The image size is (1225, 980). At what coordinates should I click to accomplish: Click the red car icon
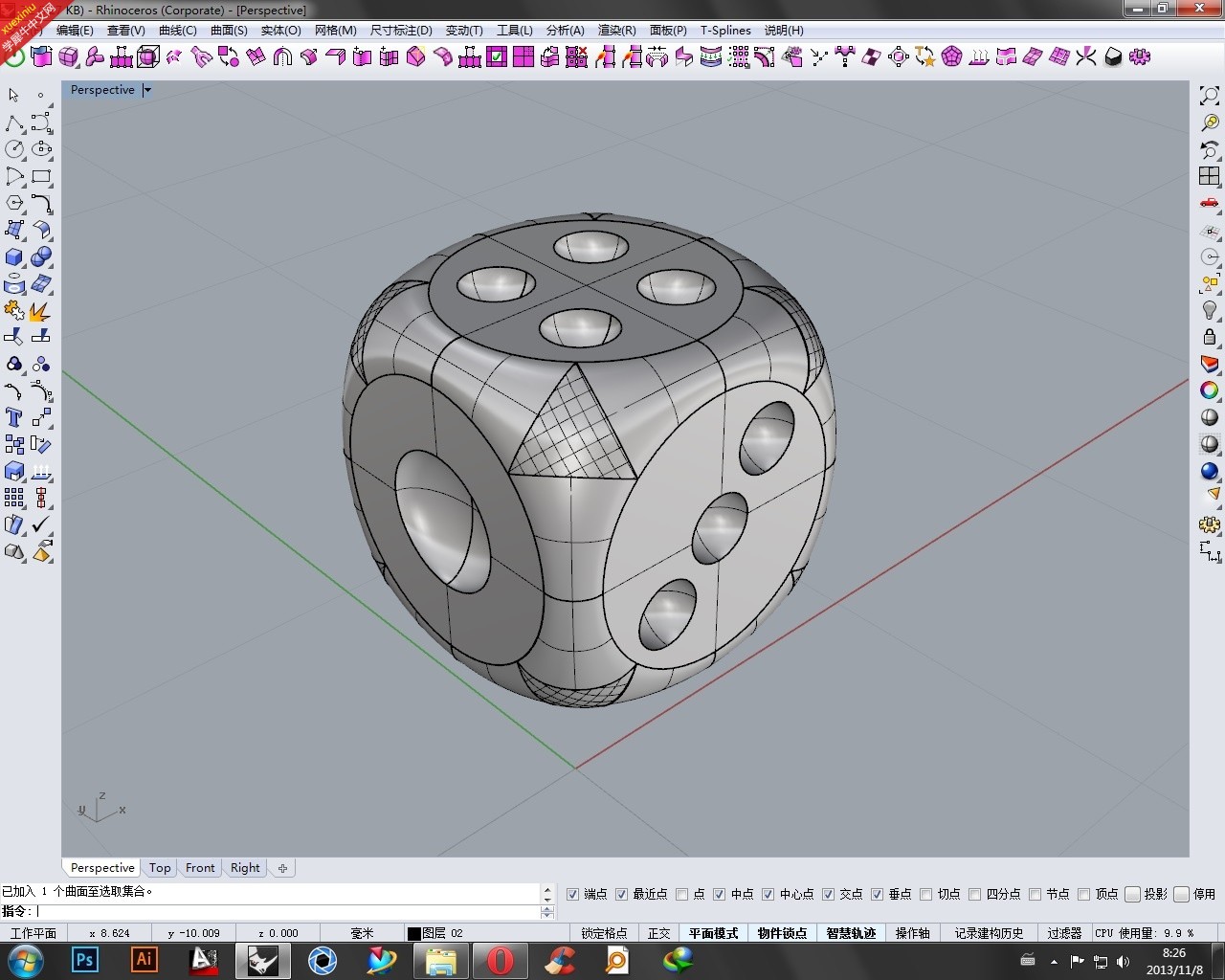(1210, 203)
